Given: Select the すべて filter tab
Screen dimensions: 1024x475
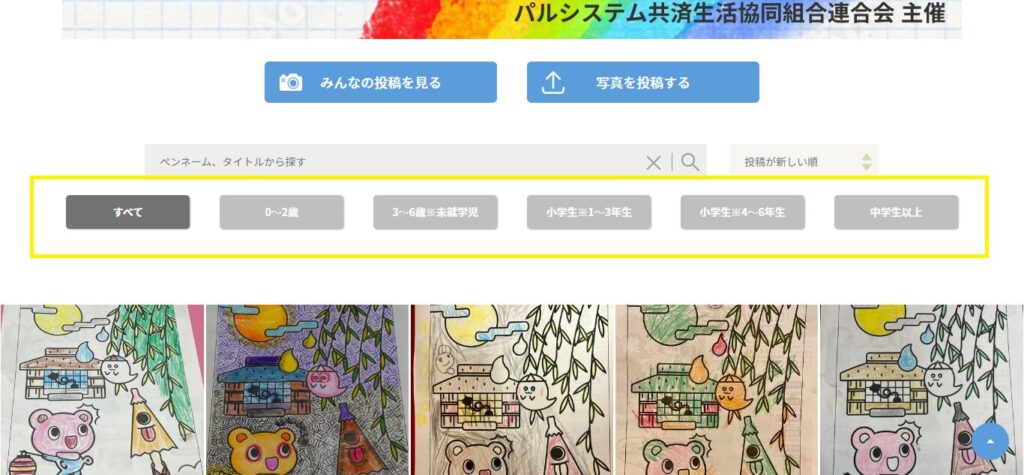Looking at the screenshot, I should pyautogui.click(x=128, y=212).
